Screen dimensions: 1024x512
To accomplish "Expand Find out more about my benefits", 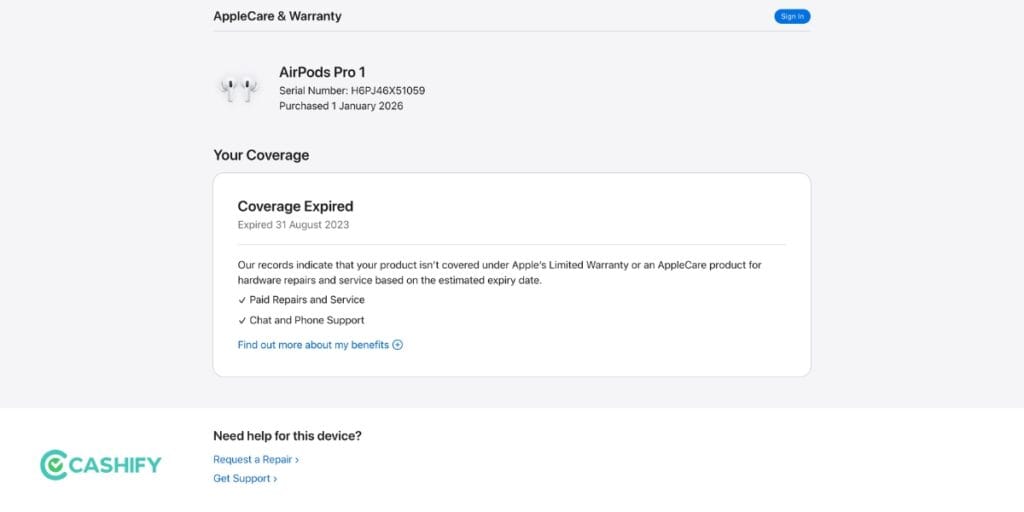I will tap(320, 345).
